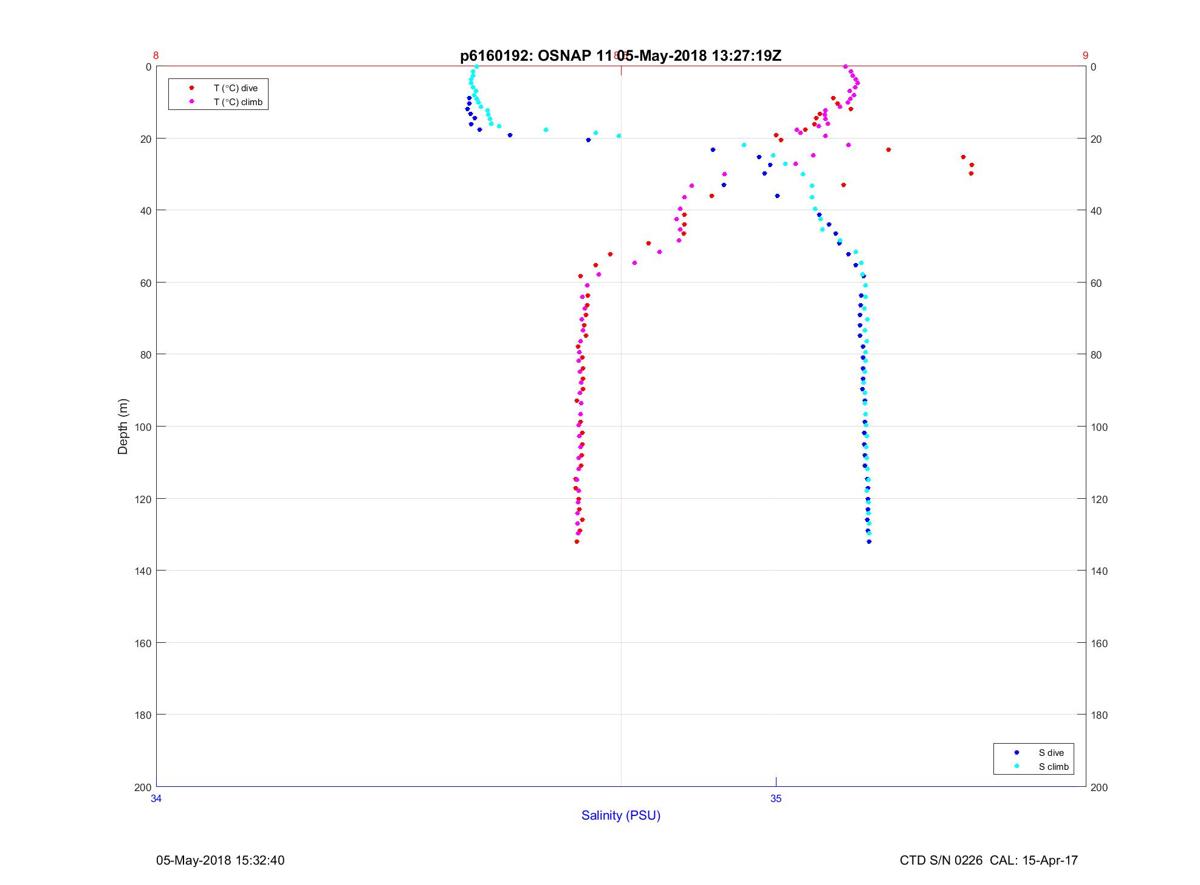The height and width of the screenshot is (885, 1200).
Task: Click the magenta marker beside T climb legend
Action: point(191,102)
